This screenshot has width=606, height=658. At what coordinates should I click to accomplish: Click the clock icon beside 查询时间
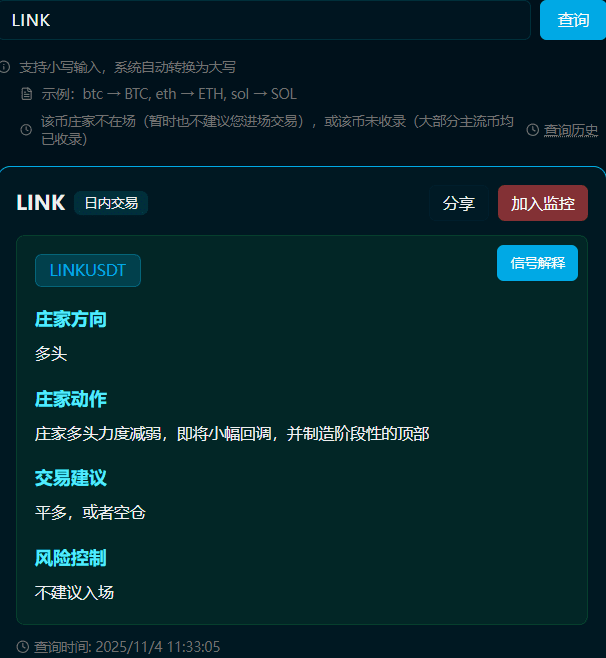coord(23,647)
